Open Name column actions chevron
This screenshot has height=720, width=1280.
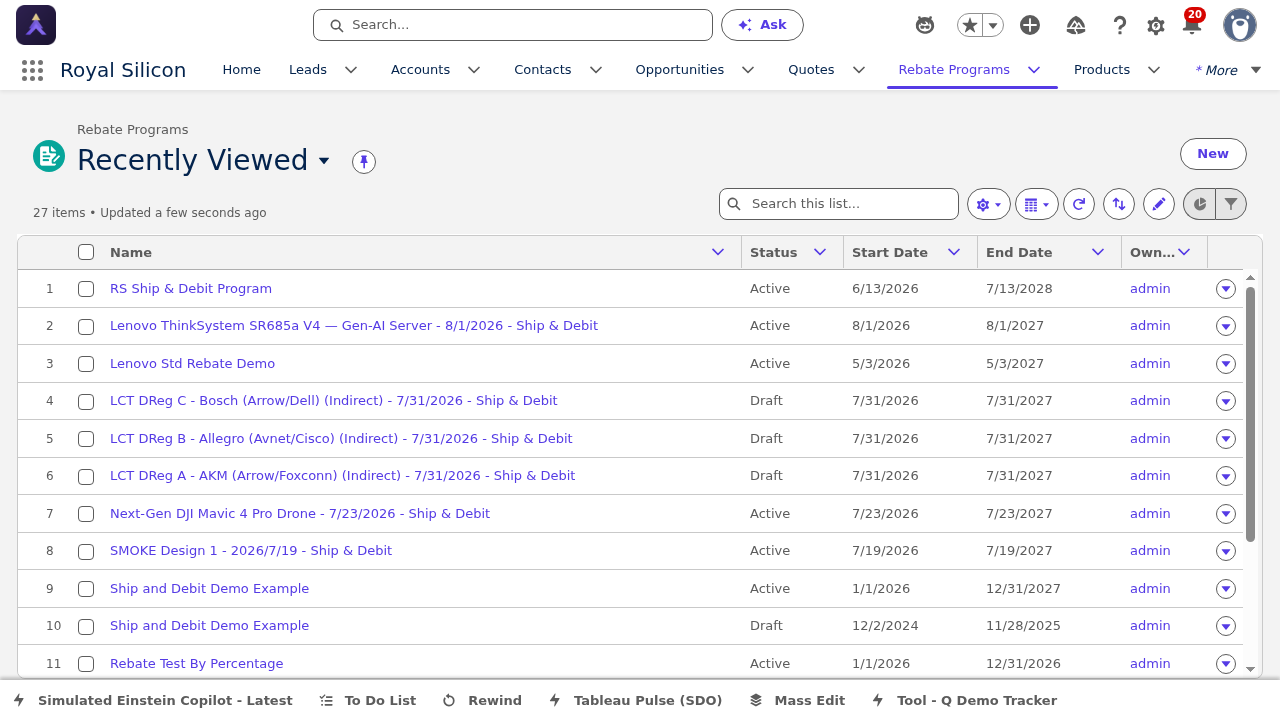point(717,252)
